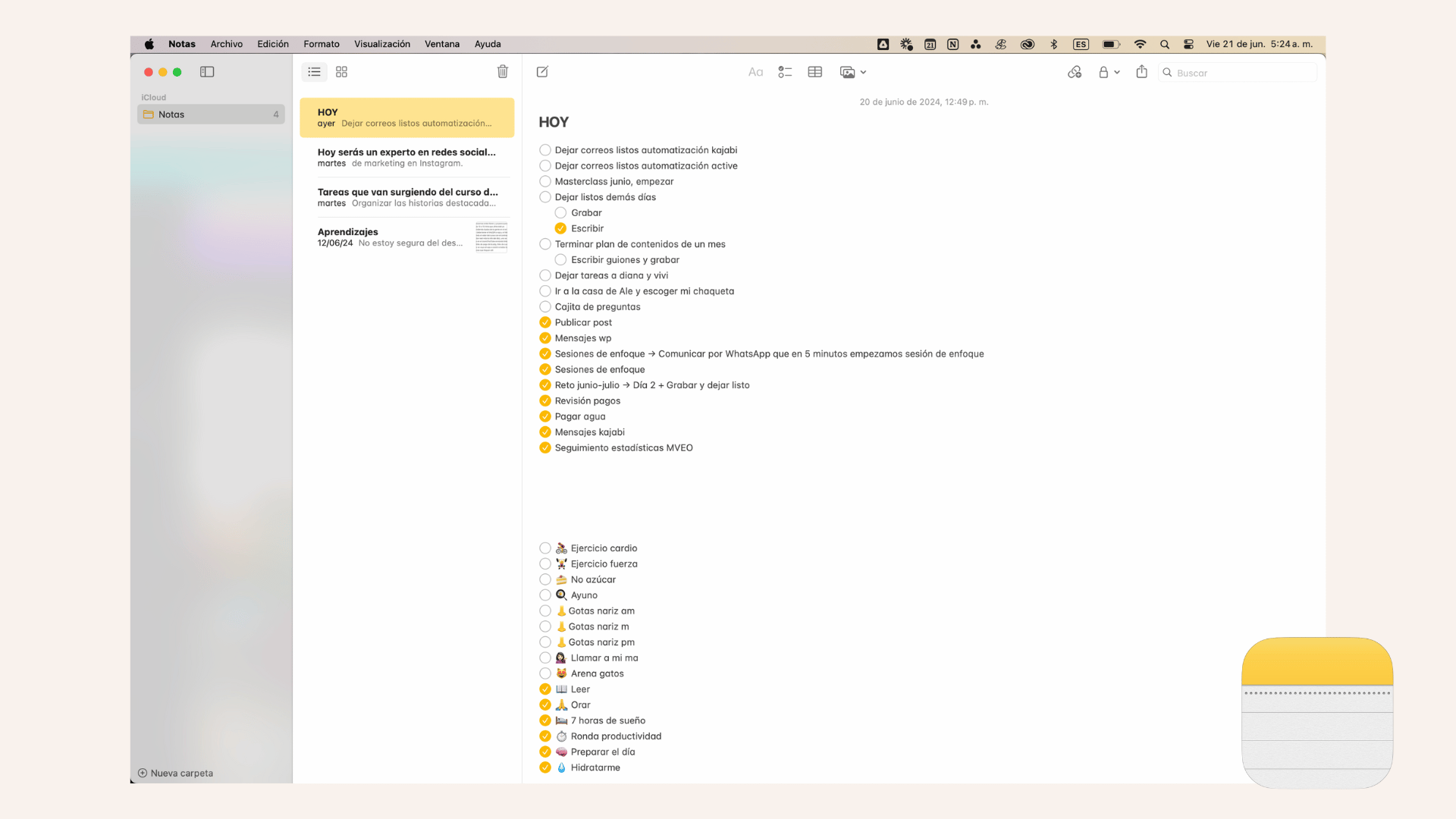Image resolution: width=1456 pixels, height=819 pixels.
Task: Check the 'Ejercicio cardio' checkbox
Action: (545, 548)
